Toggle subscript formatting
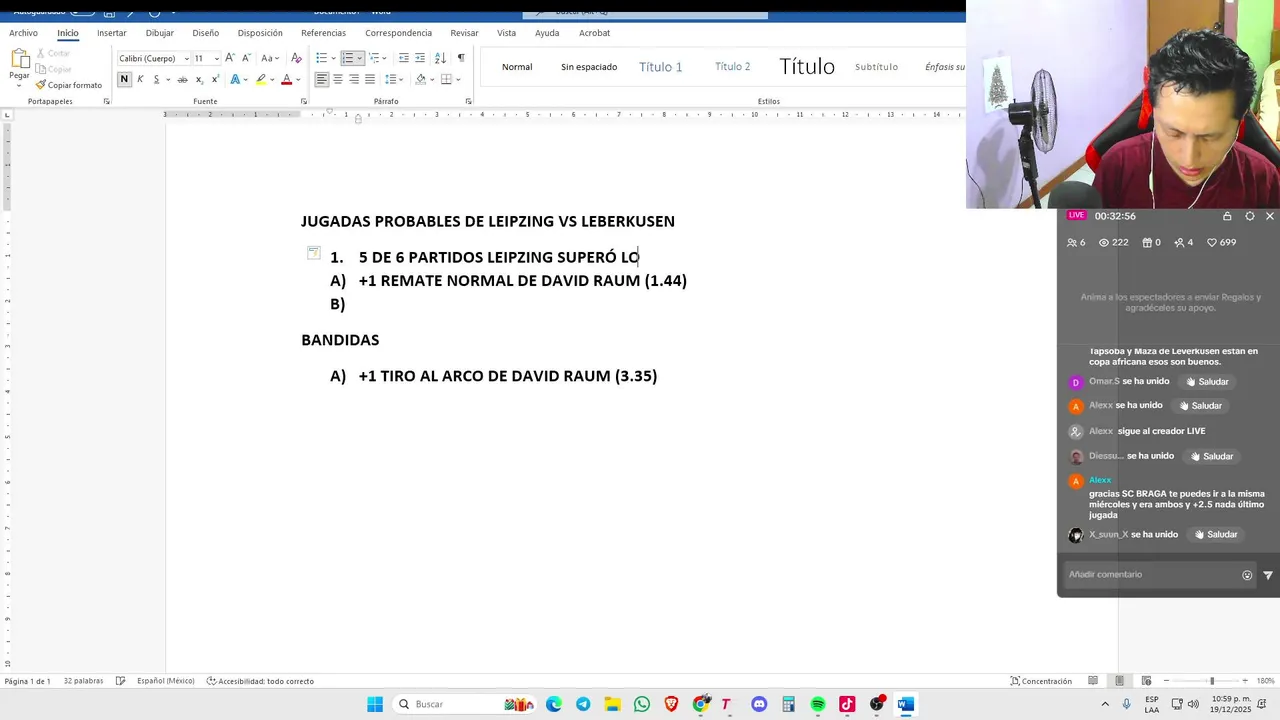Viewport: 1280px width, 720px height. [x=199, y=79]
